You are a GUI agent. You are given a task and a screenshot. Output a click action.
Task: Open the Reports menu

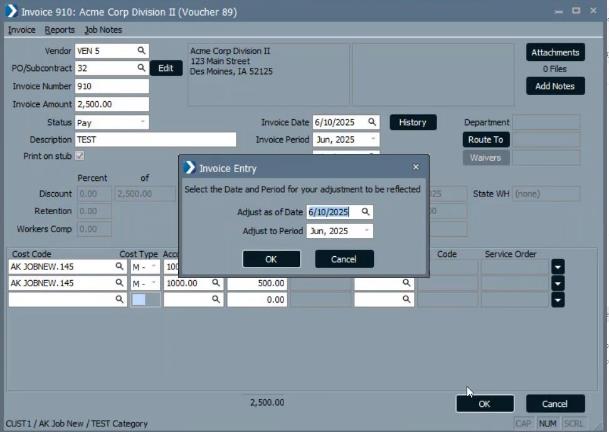click(x=59, y=30)
